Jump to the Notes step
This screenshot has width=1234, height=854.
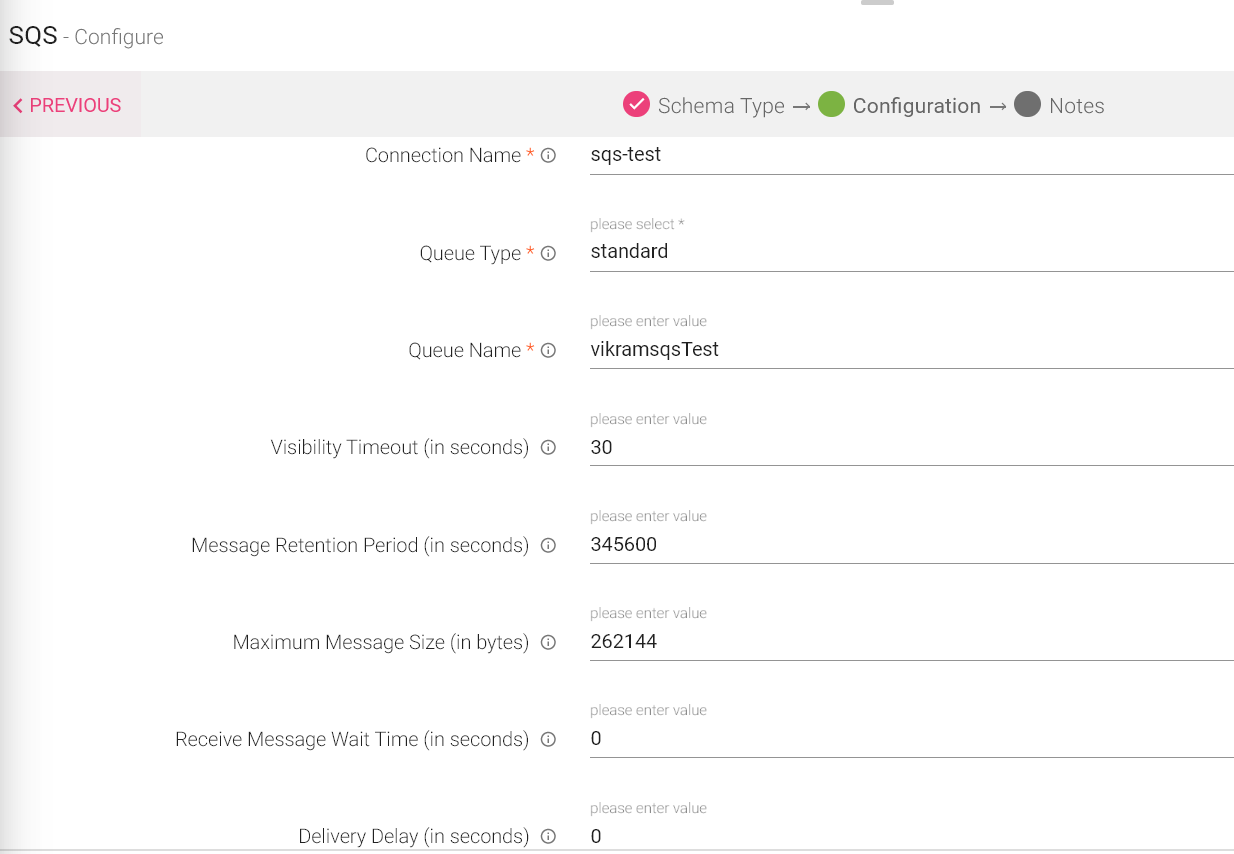pyautogui.click(x=1060, y=106)
